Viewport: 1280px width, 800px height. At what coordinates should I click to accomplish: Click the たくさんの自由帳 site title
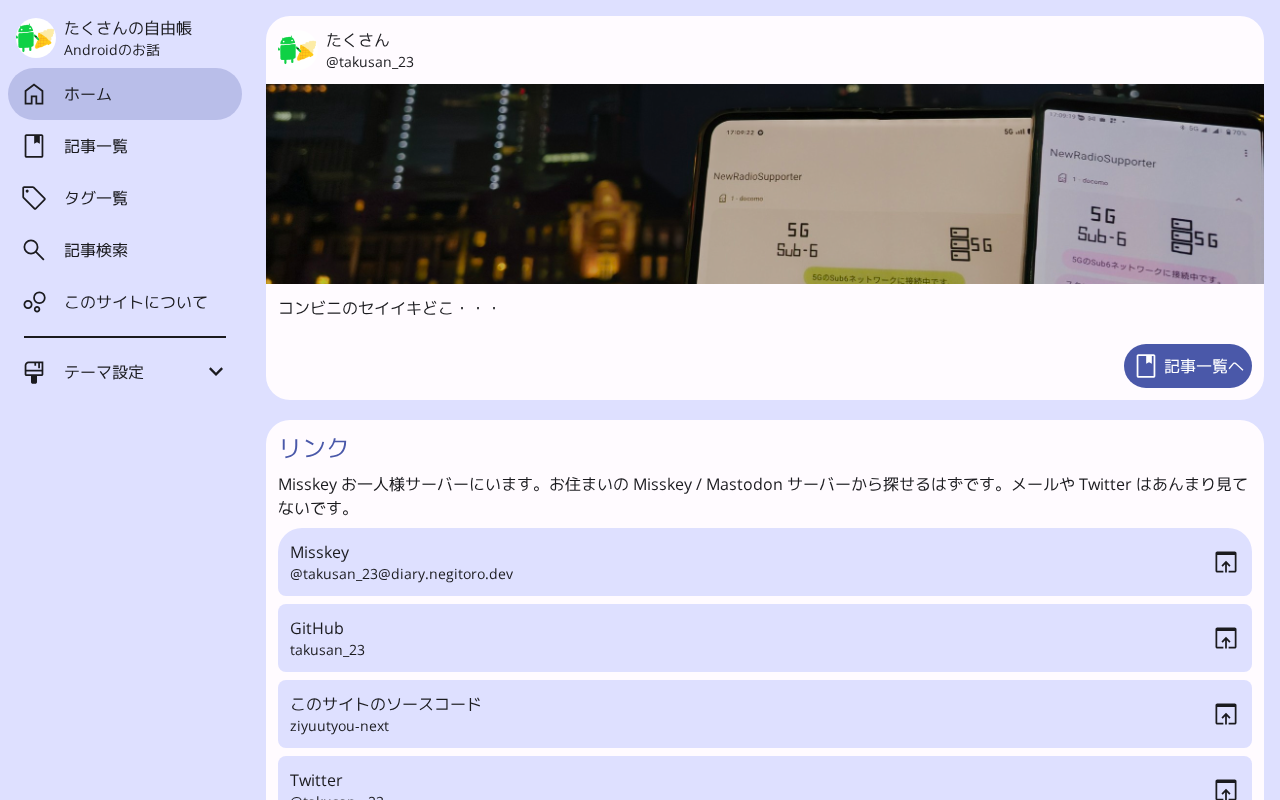(128, 28)
